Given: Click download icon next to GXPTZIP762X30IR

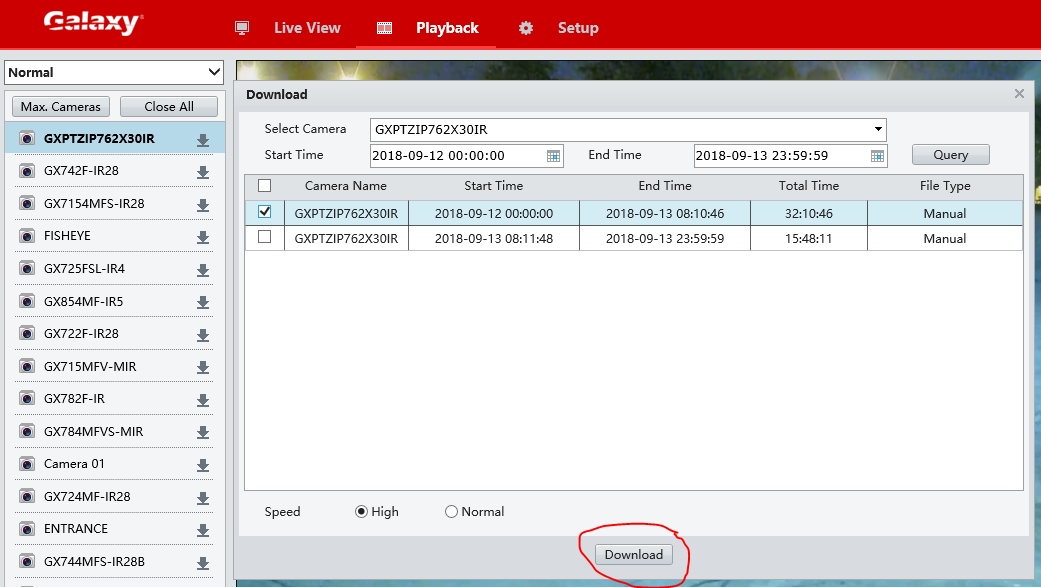Looking at the screenshot, I should [203, 140].
